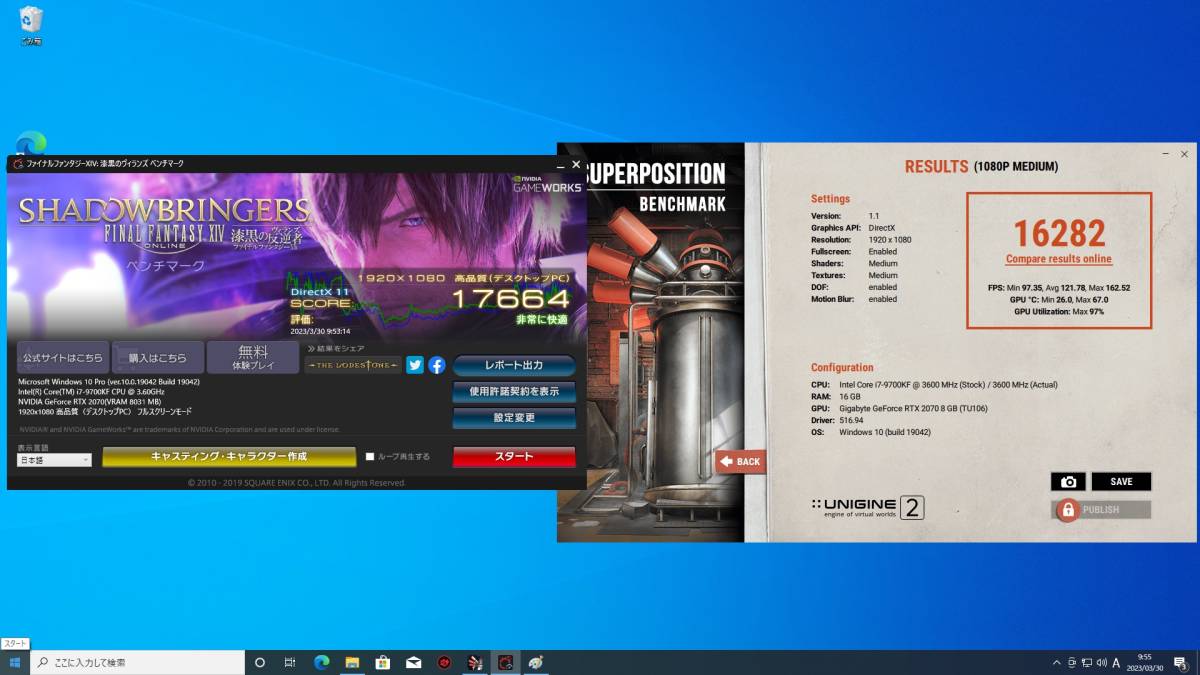Click the 非常に快適 rating text

(x=542, y=319)
